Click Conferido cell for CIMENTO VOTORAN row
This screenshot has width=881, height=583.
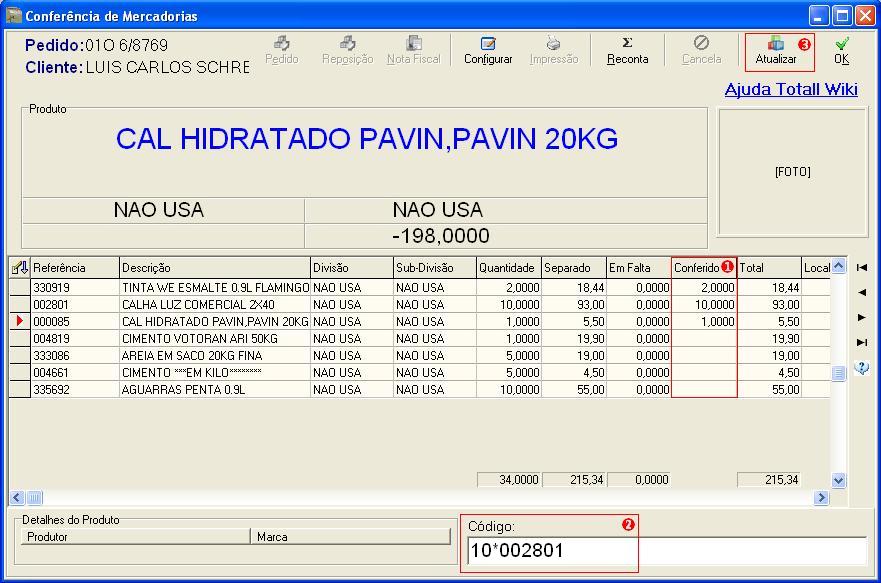704,339
